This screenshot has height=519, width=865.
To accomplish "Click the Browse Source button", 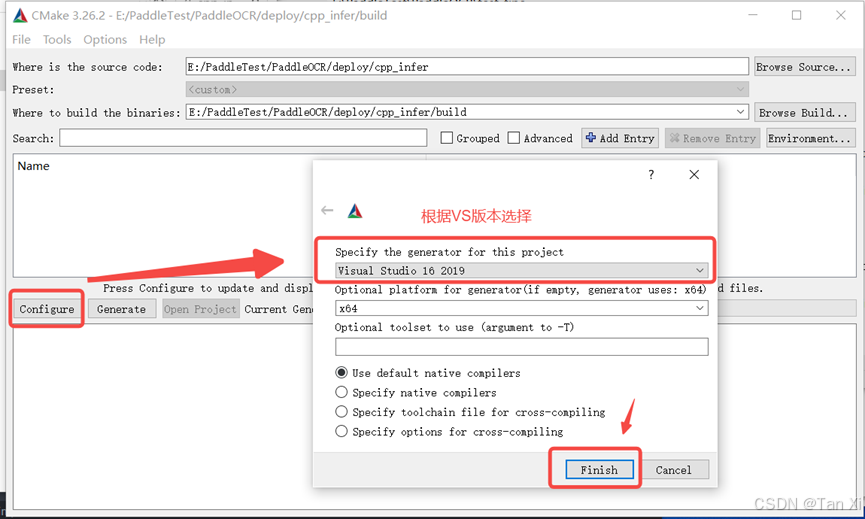I will 804,67.
